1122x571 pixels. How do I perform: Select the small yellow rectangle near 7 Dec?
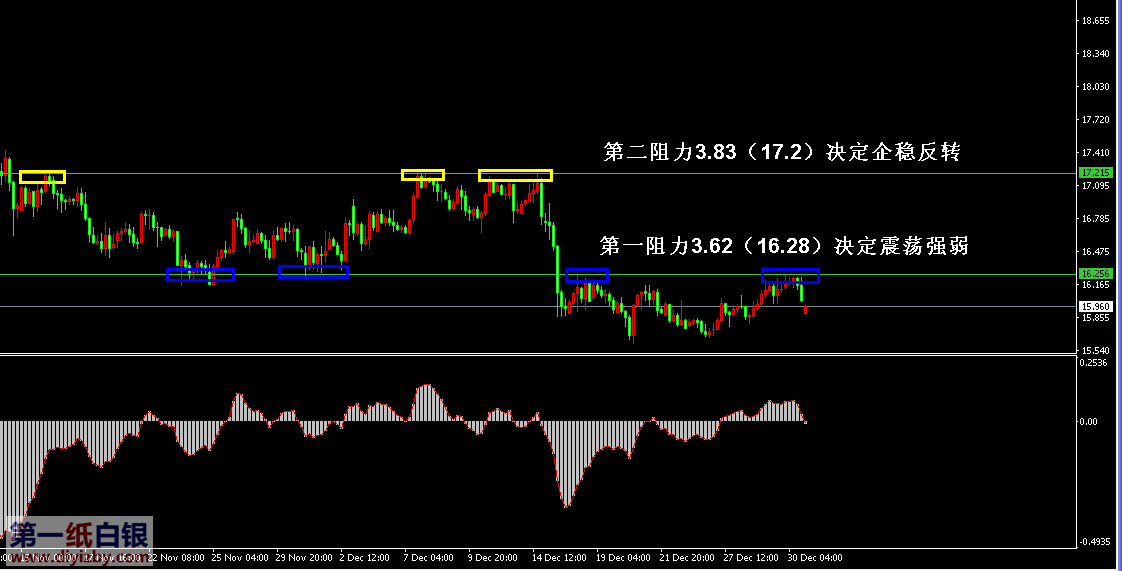(x=422, y=175)
